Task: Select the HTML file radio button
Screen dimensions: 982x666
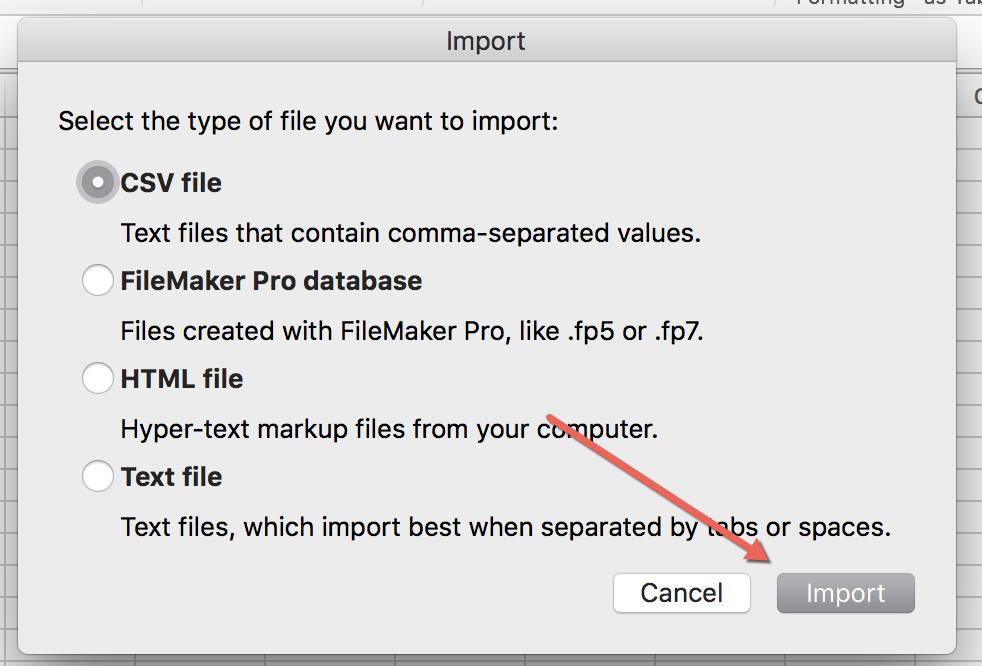Action: coord(98,378)
